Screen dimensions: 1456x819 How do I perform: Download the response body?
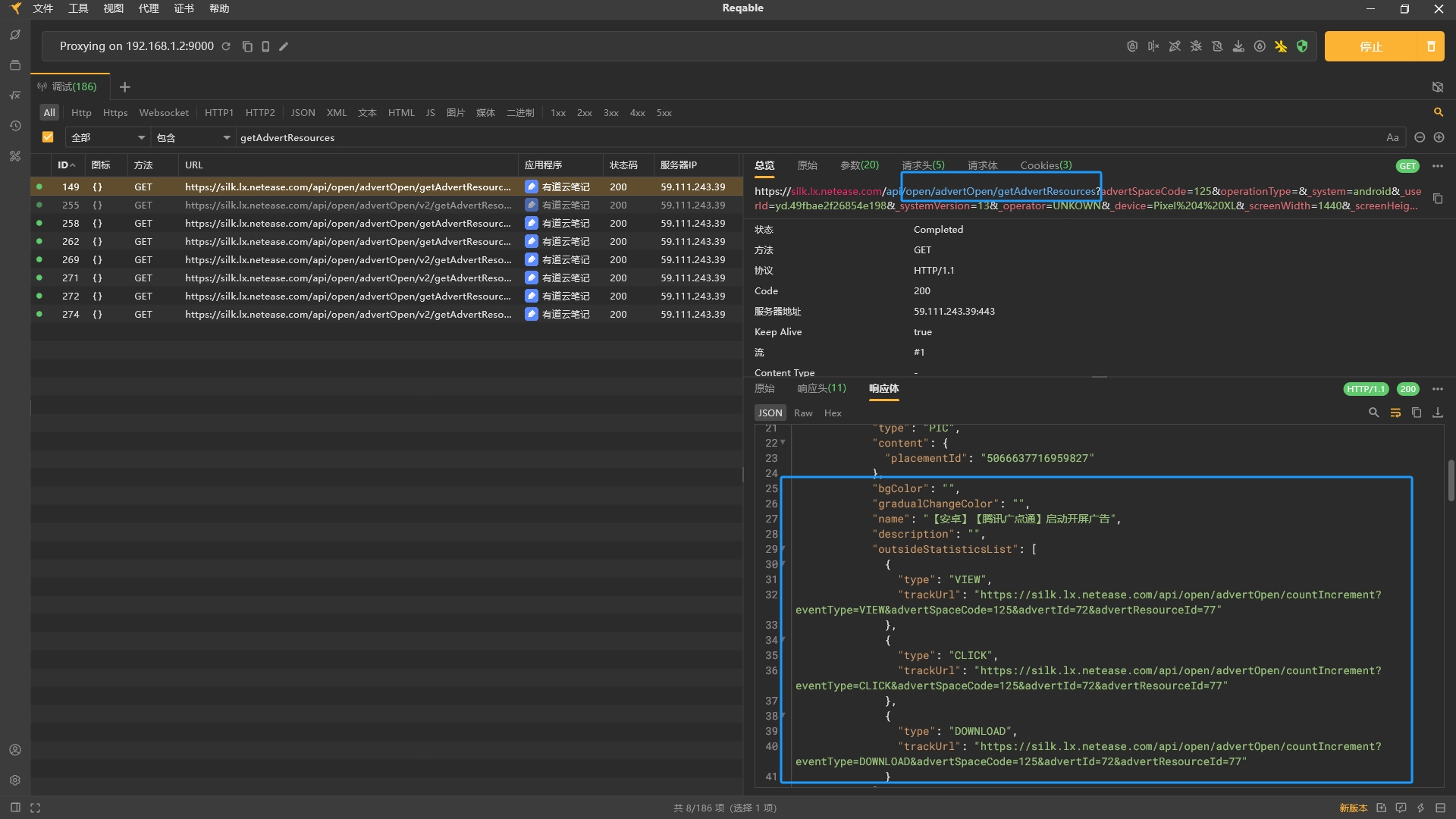point(1437,413)
